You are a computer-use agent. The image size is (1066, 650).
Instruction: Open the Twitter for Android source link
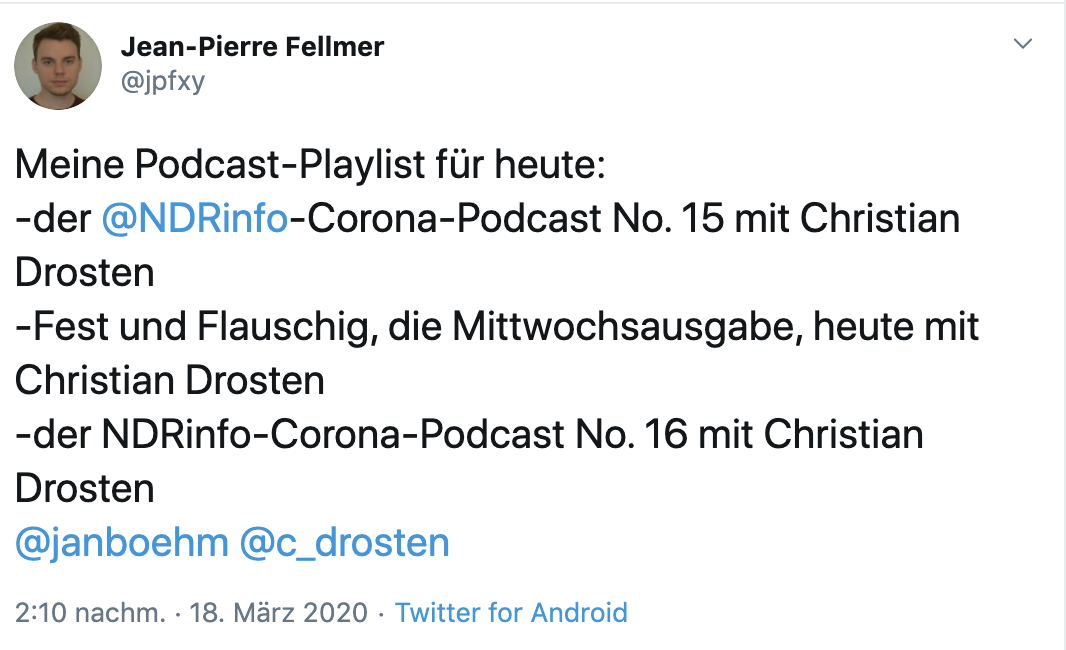click(x=511, y=612)
